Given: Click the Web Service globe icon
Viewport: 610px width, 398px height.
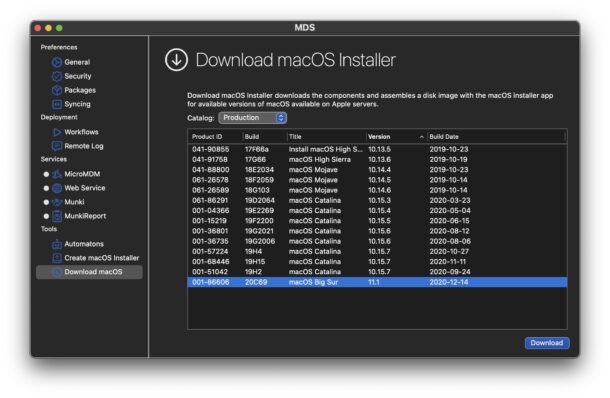Looking at the screenshot, I should 57,188.
